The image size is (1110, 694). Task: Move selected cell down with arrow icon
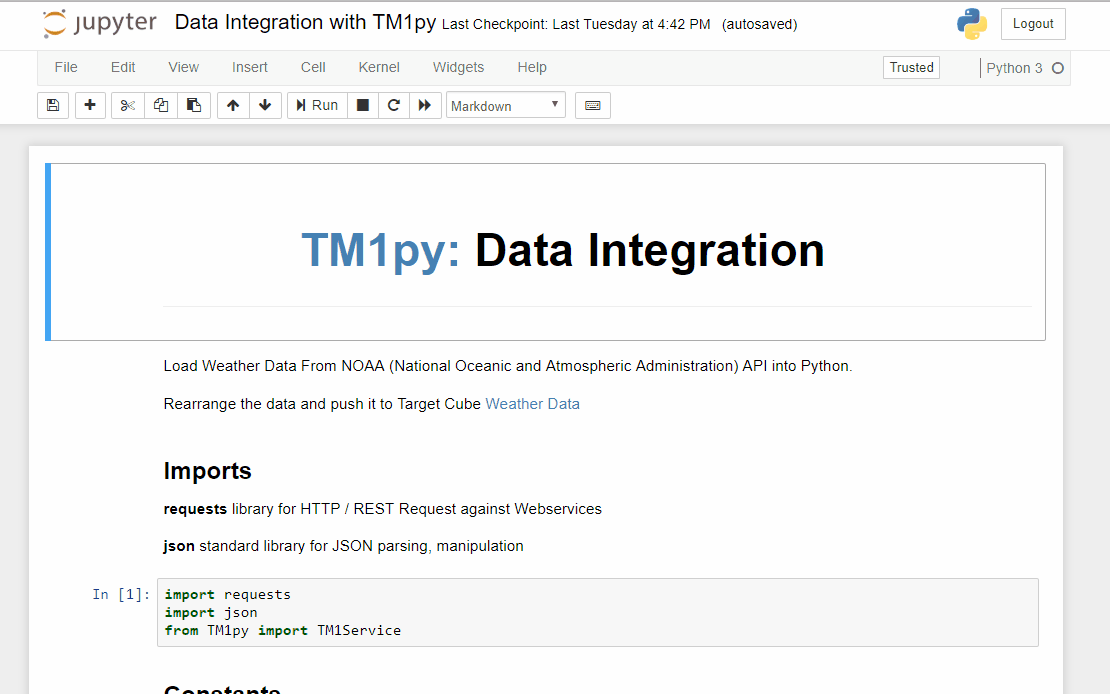[265, 105]
